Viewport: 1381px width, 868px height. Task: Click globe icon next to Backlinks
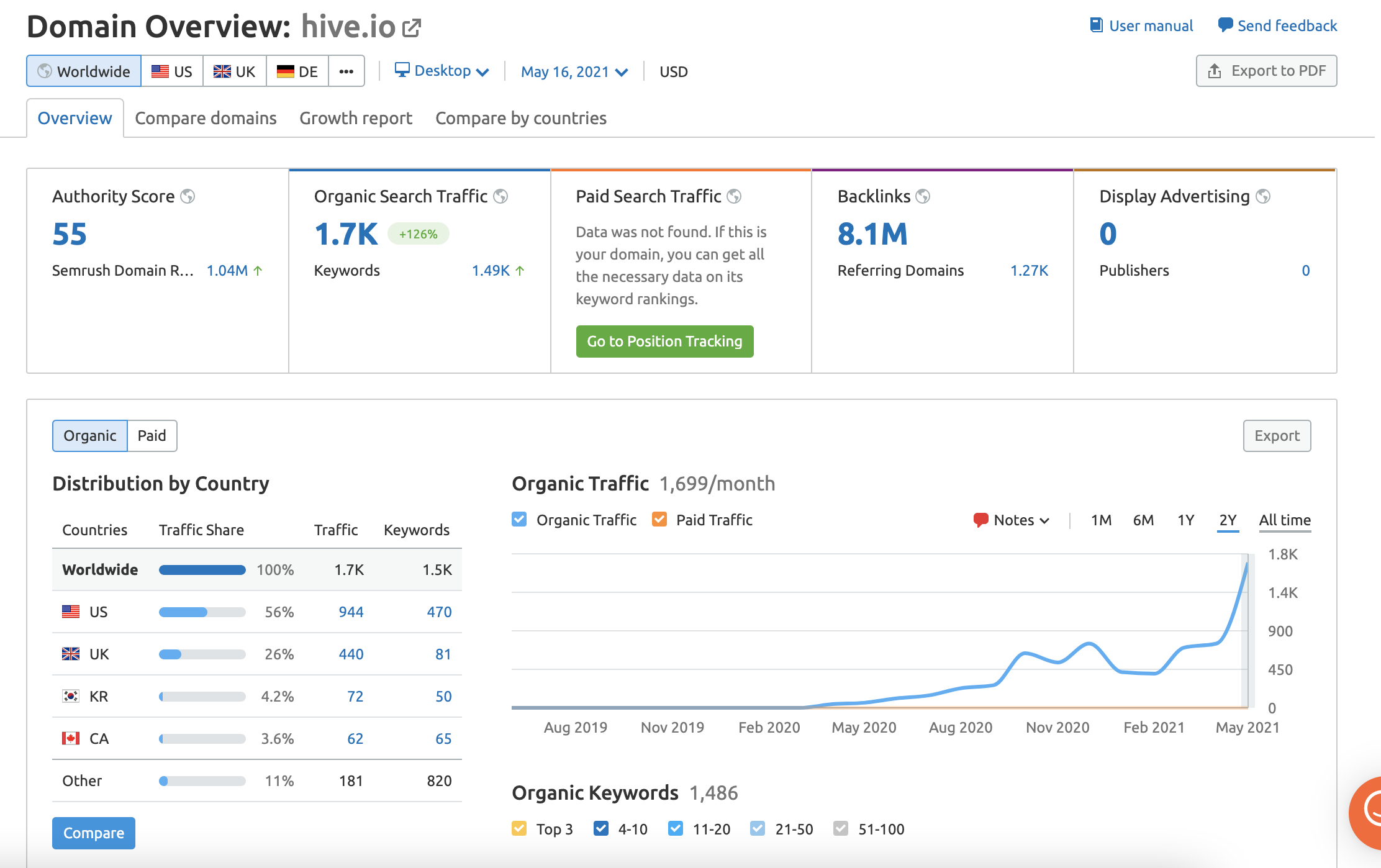[923, 196]
